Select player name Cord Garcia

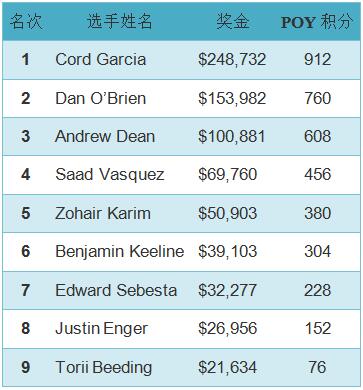(101, 60)
